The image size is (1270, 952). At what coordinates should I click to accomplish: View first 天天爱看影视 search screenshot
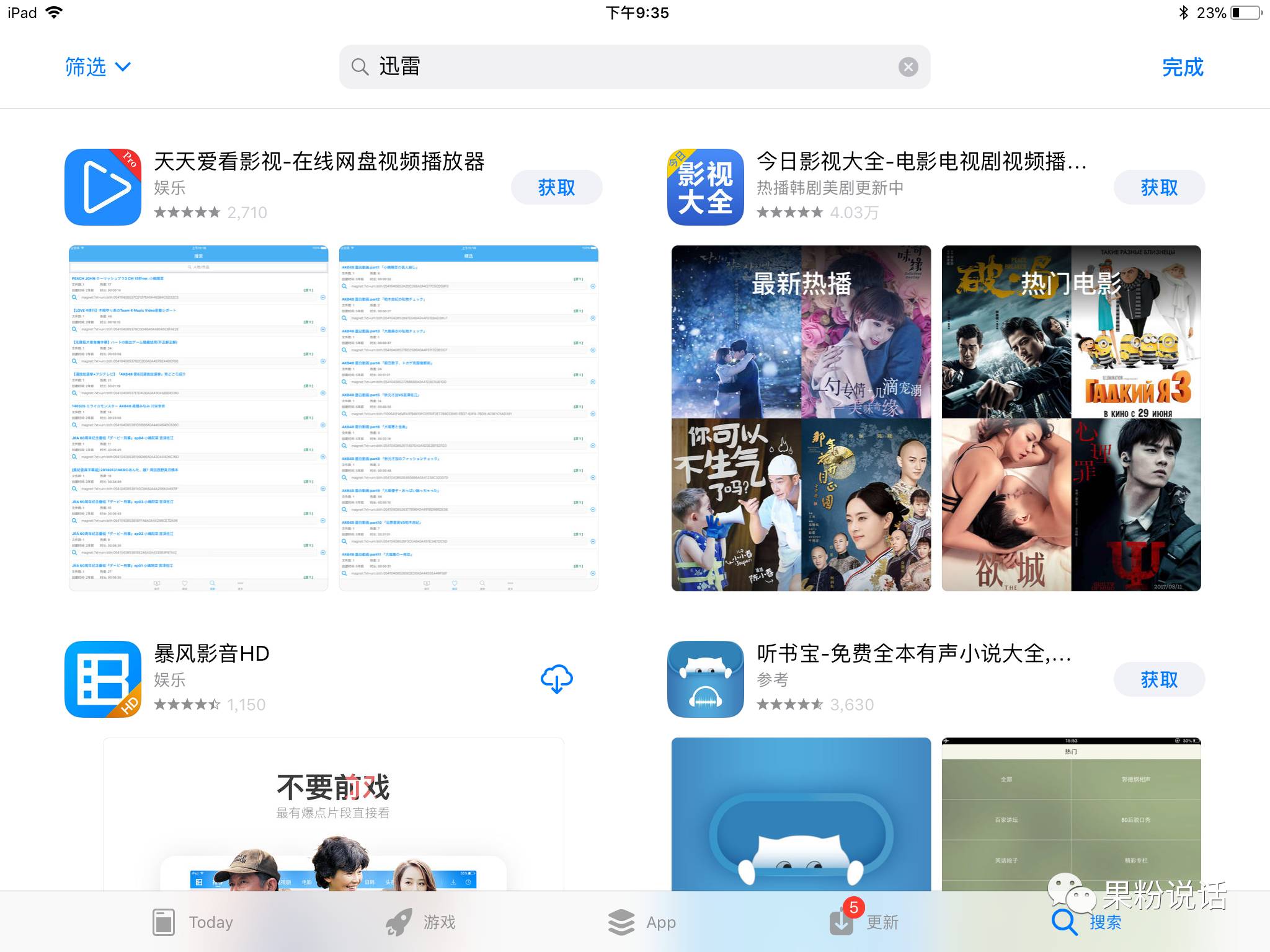pos(198,418)
